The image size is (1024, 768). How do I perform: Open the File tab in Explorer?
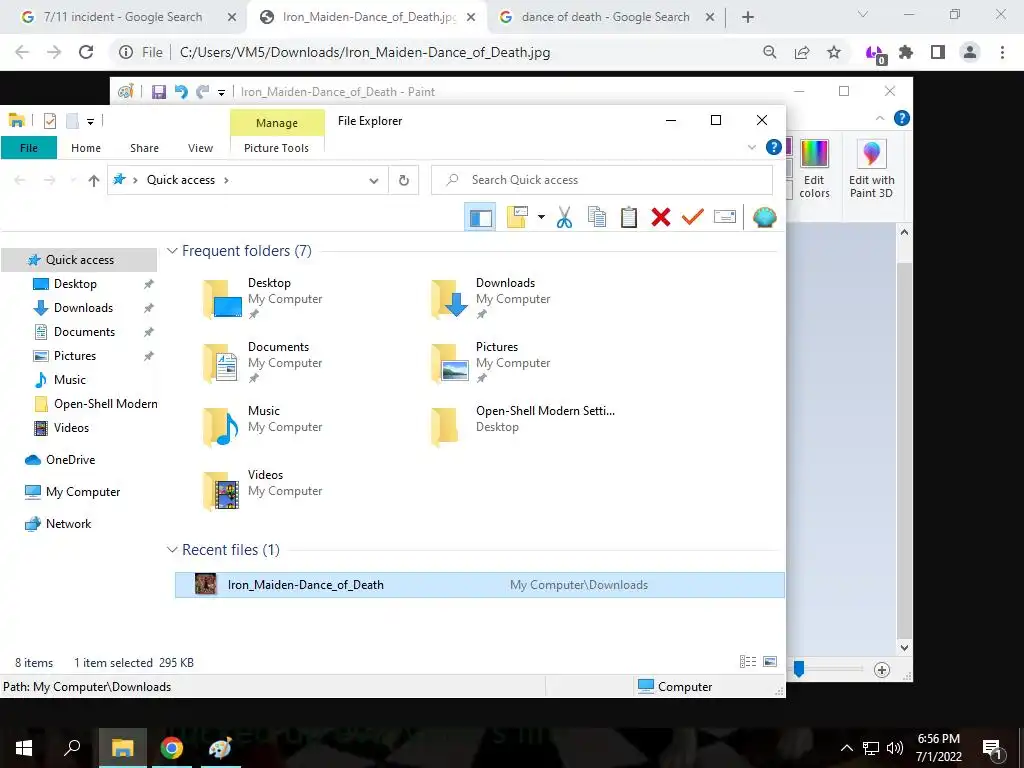(x=29, y=148)
